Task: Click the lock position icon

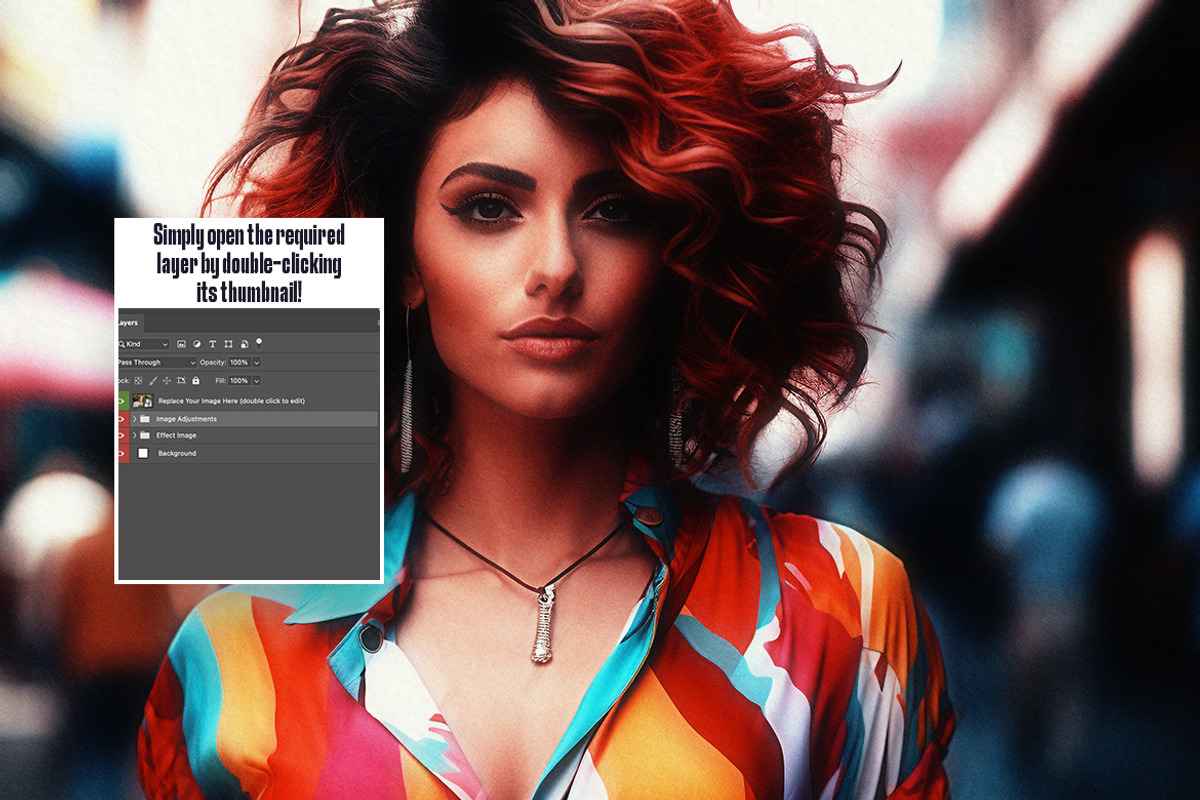Action: pos(167,381)
